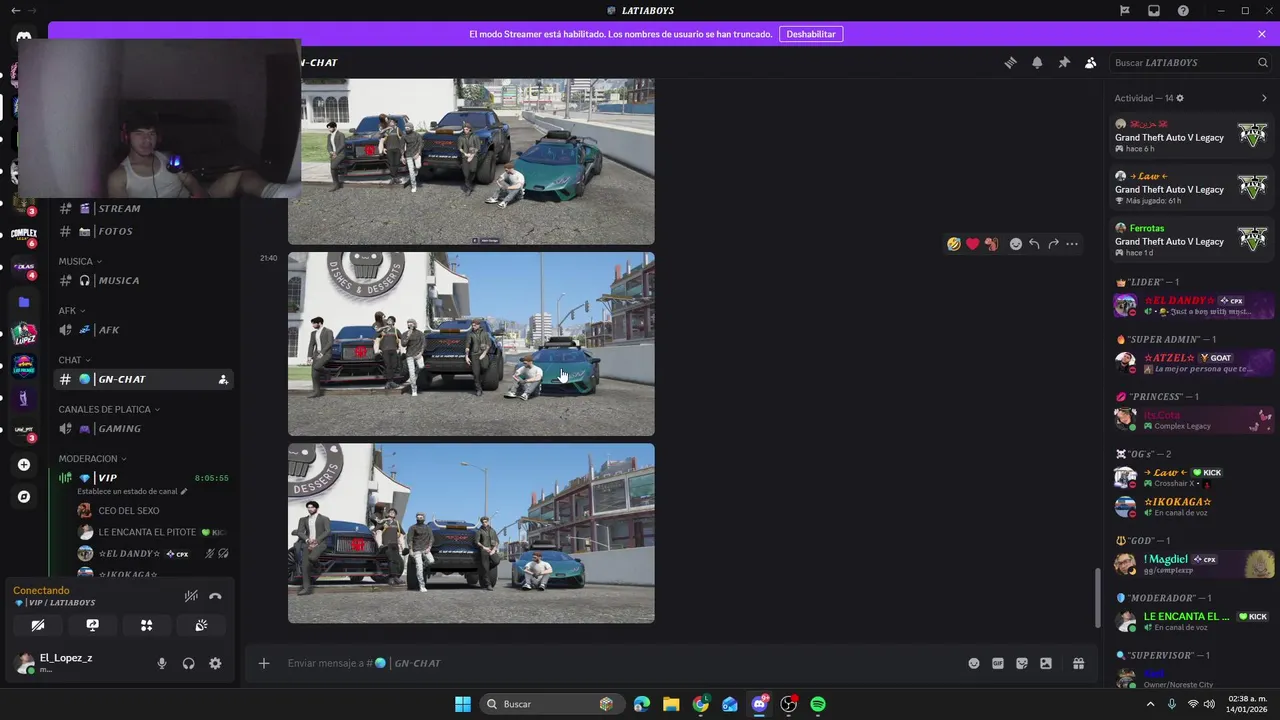Forward the hovered message
1280x720 pixels.
1053,244
